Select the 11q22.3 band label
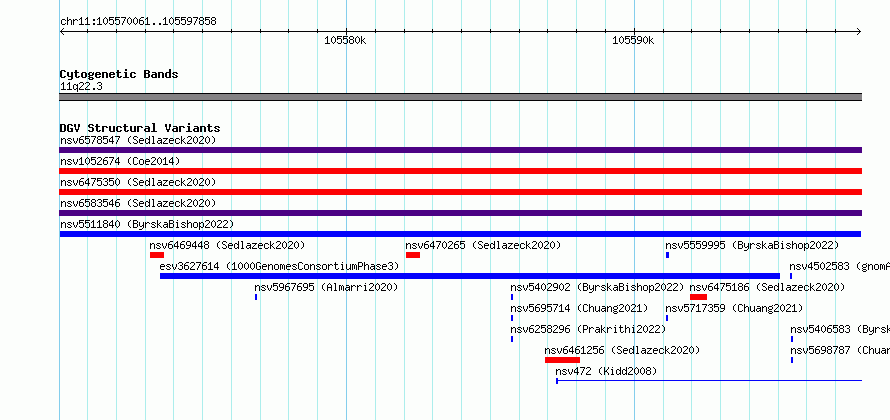 click(81, 87)
